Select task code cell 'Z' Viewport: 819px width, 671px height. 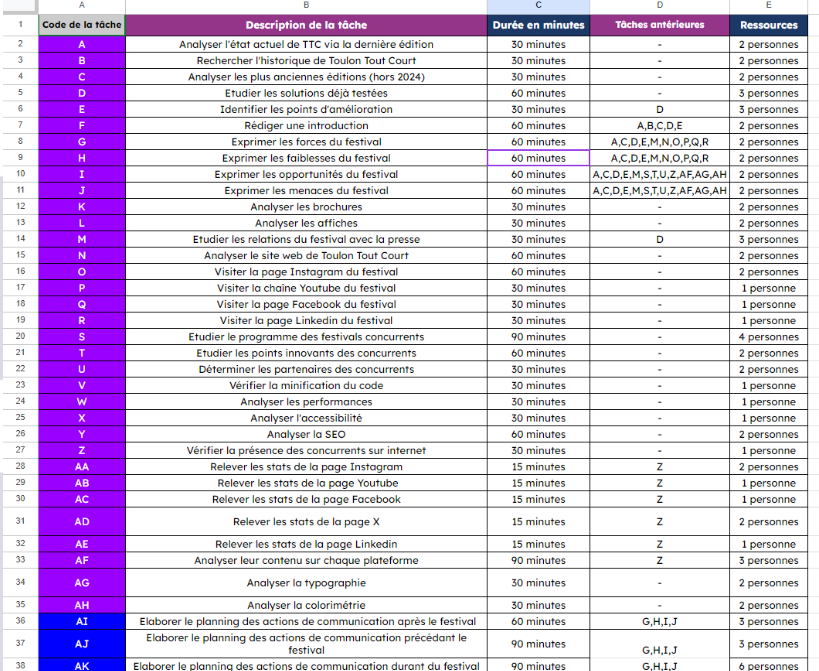(81, 450)
